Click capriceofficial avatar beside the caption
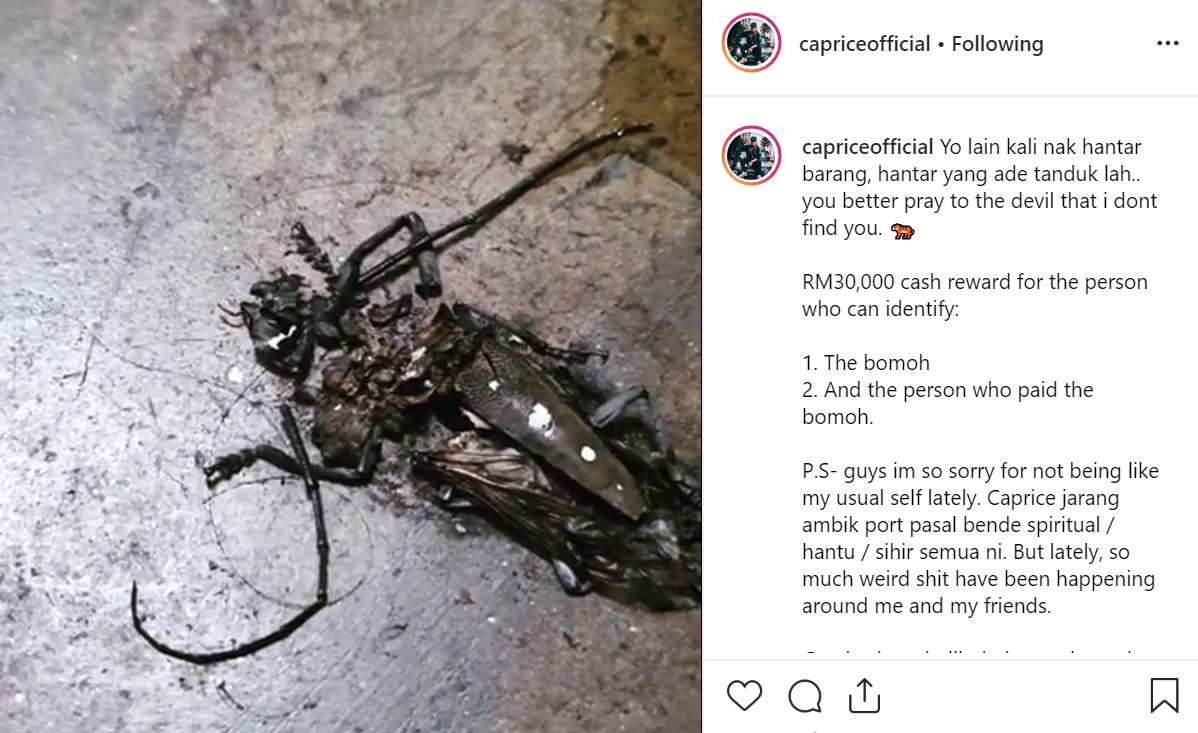The height and width of the screenshot is (733, 1198). 751,156
